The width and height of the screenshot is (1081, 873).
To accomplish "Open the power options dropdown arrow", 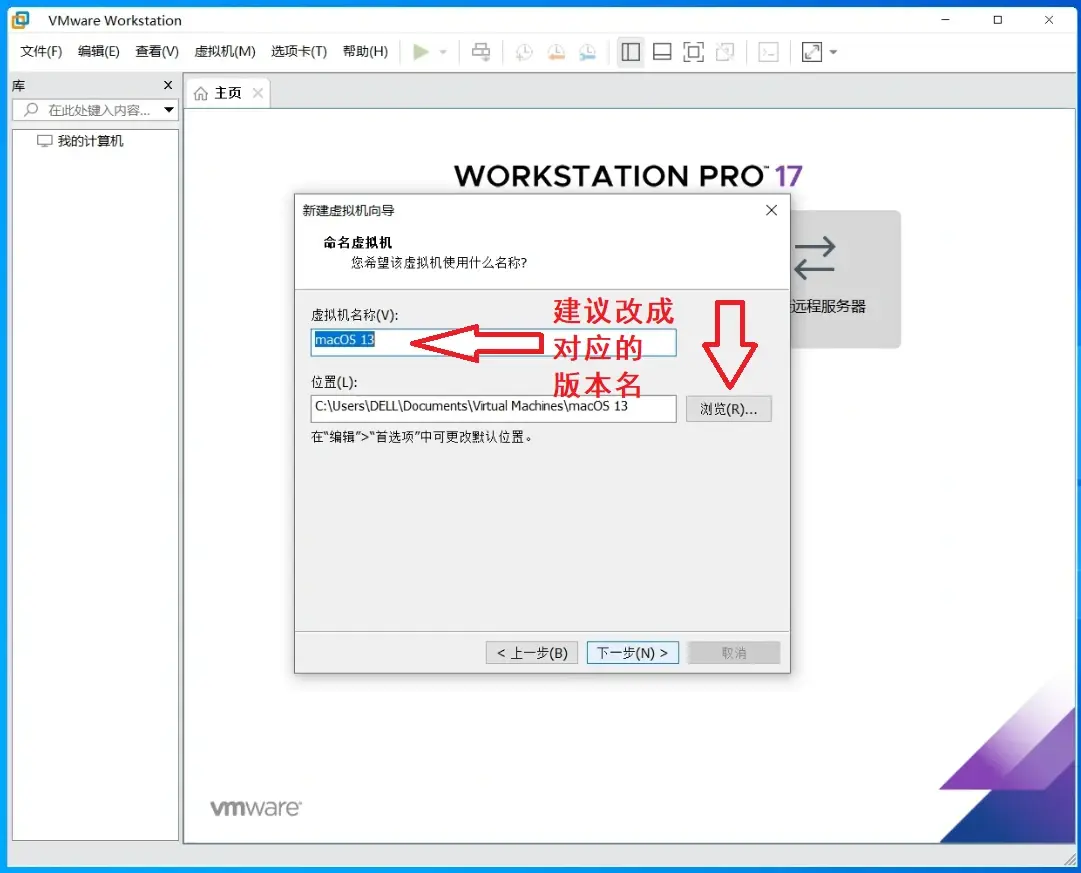I will click(x=443, y=52).
